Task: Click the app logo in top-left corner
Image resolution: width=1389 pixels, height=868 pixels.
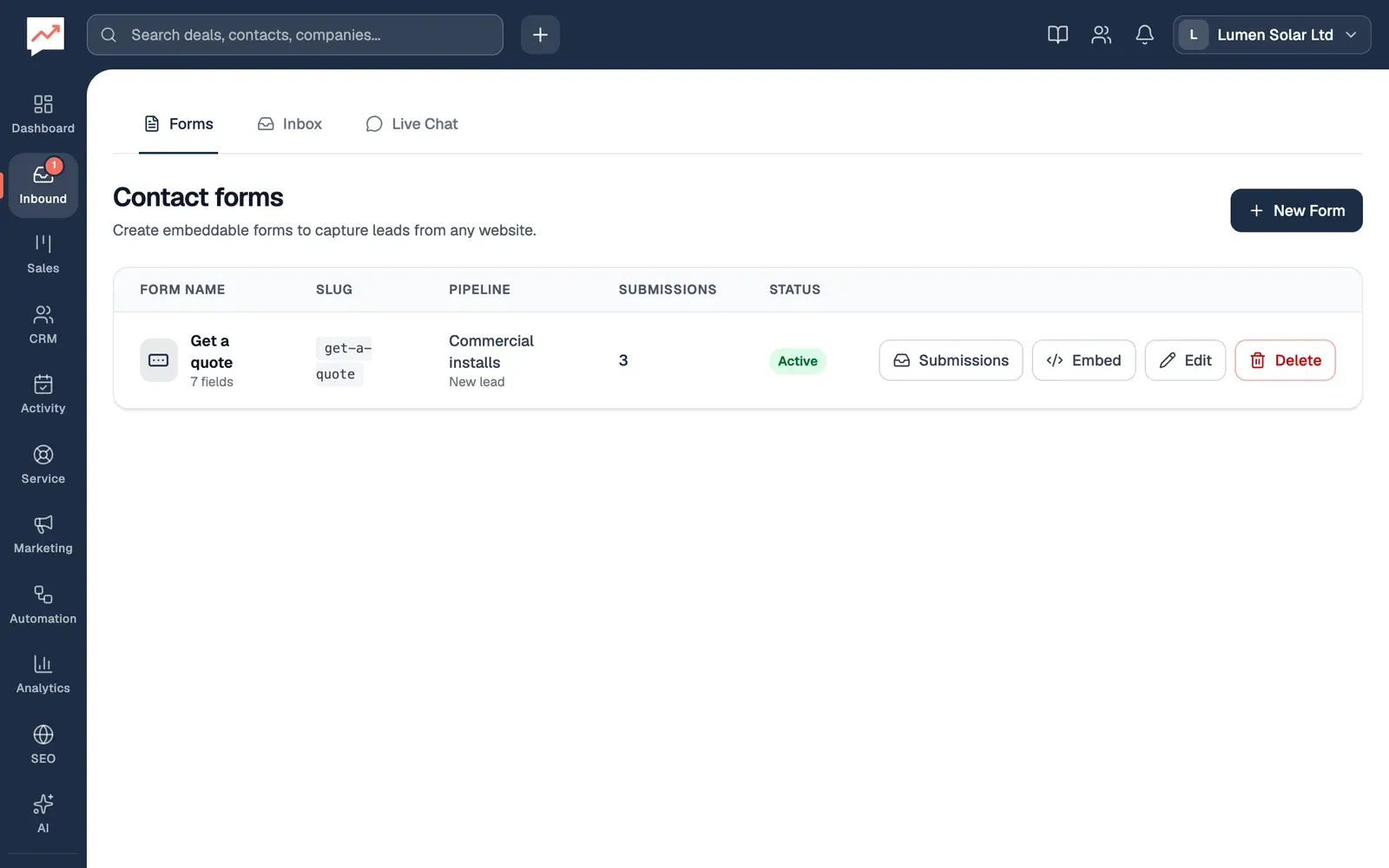Action: 45,36
